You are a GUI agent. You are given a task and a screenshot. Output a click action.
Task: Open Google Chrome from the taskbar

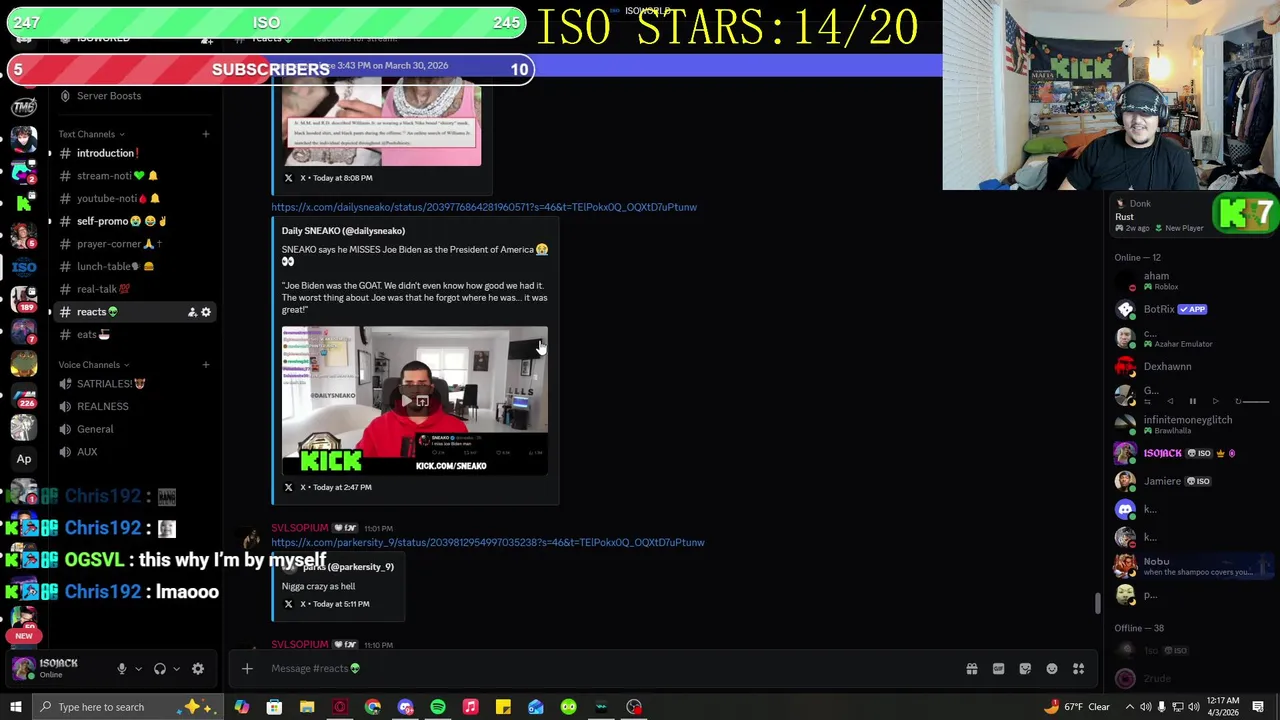coord(372,707)
